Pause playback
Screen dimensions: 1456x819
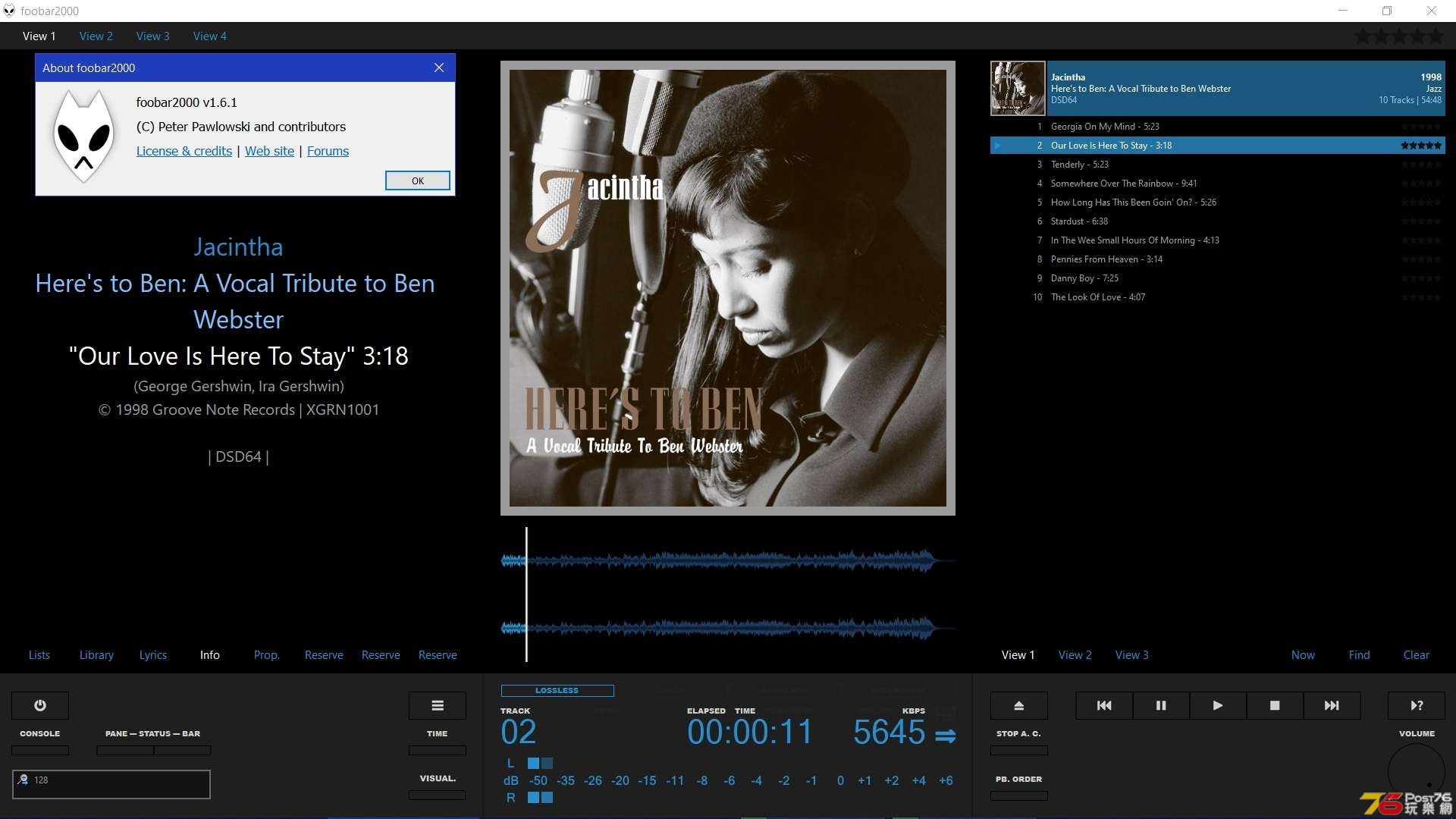(x=1161, y=705)
